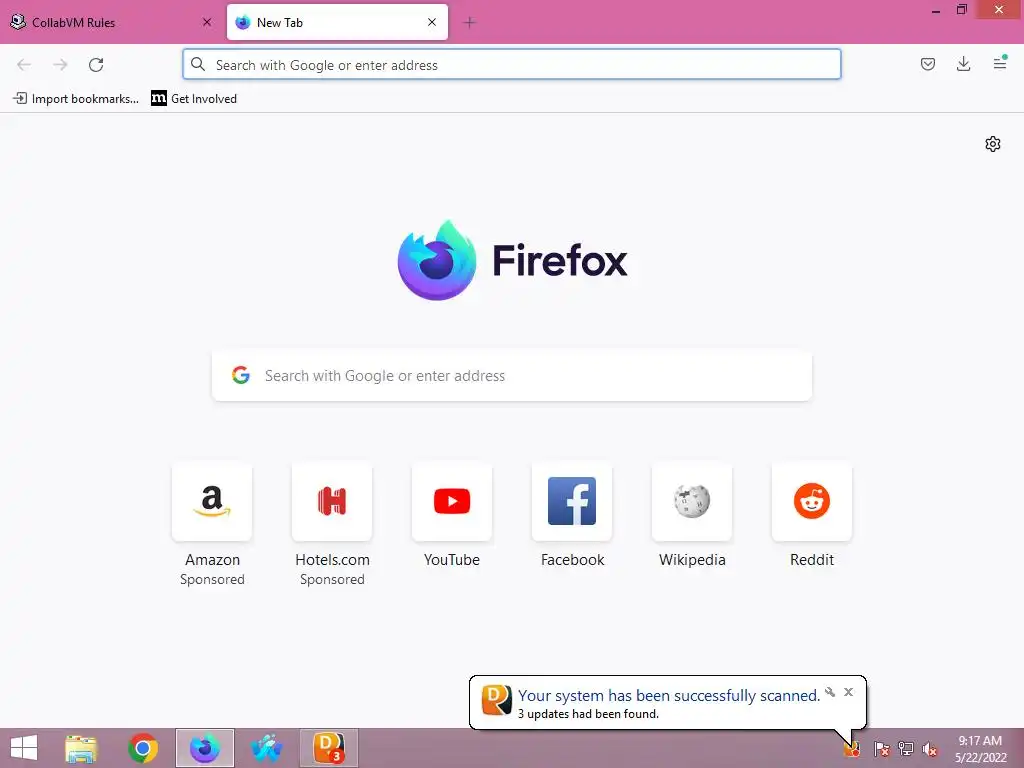
Task: Select the New Tab tab
Action: pos(337,22)
